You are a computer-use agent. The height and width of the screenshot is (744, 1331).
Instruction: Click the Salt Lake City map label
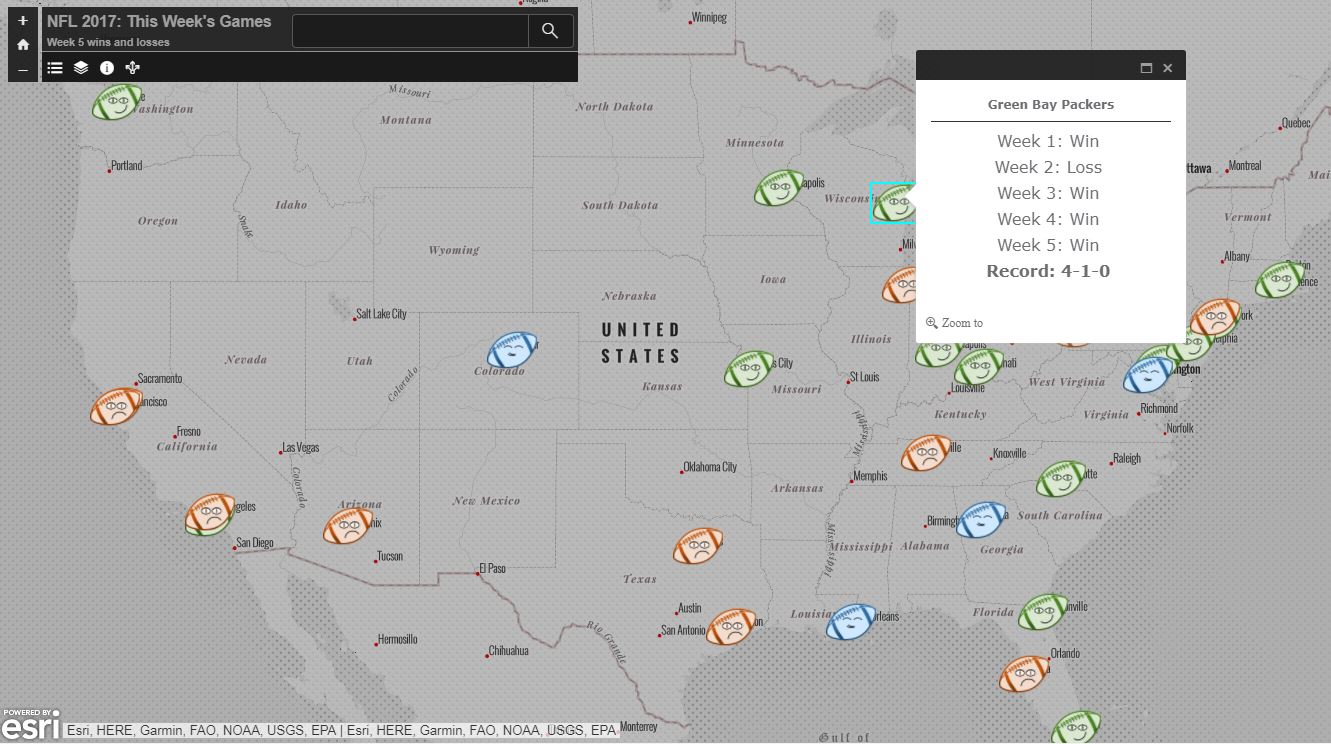(x=382, y=314)
